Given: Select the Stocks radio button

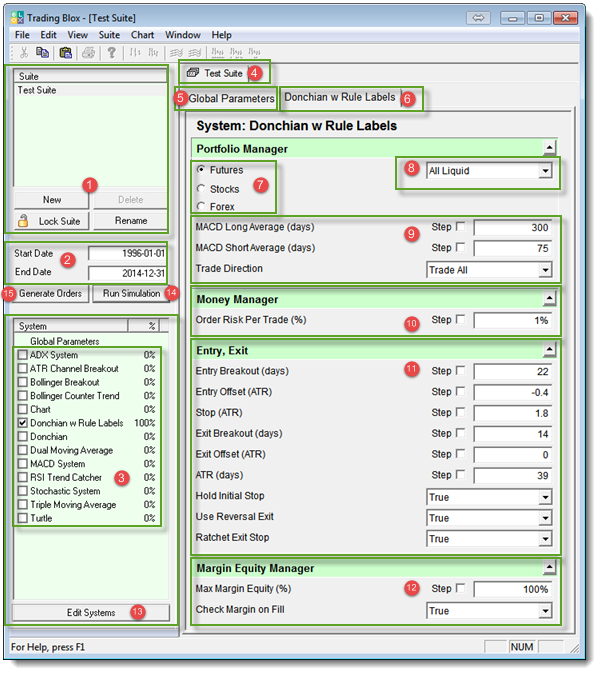Looking at the screenshot, I should [201, 189].
